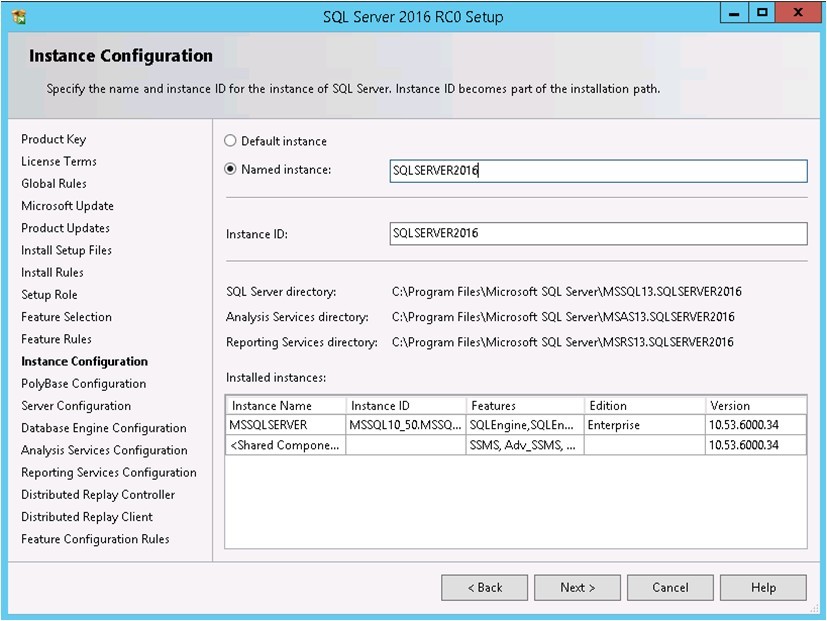Click the Edition column header
Screen dimensions: 827x621
click(x=645, y=405)
